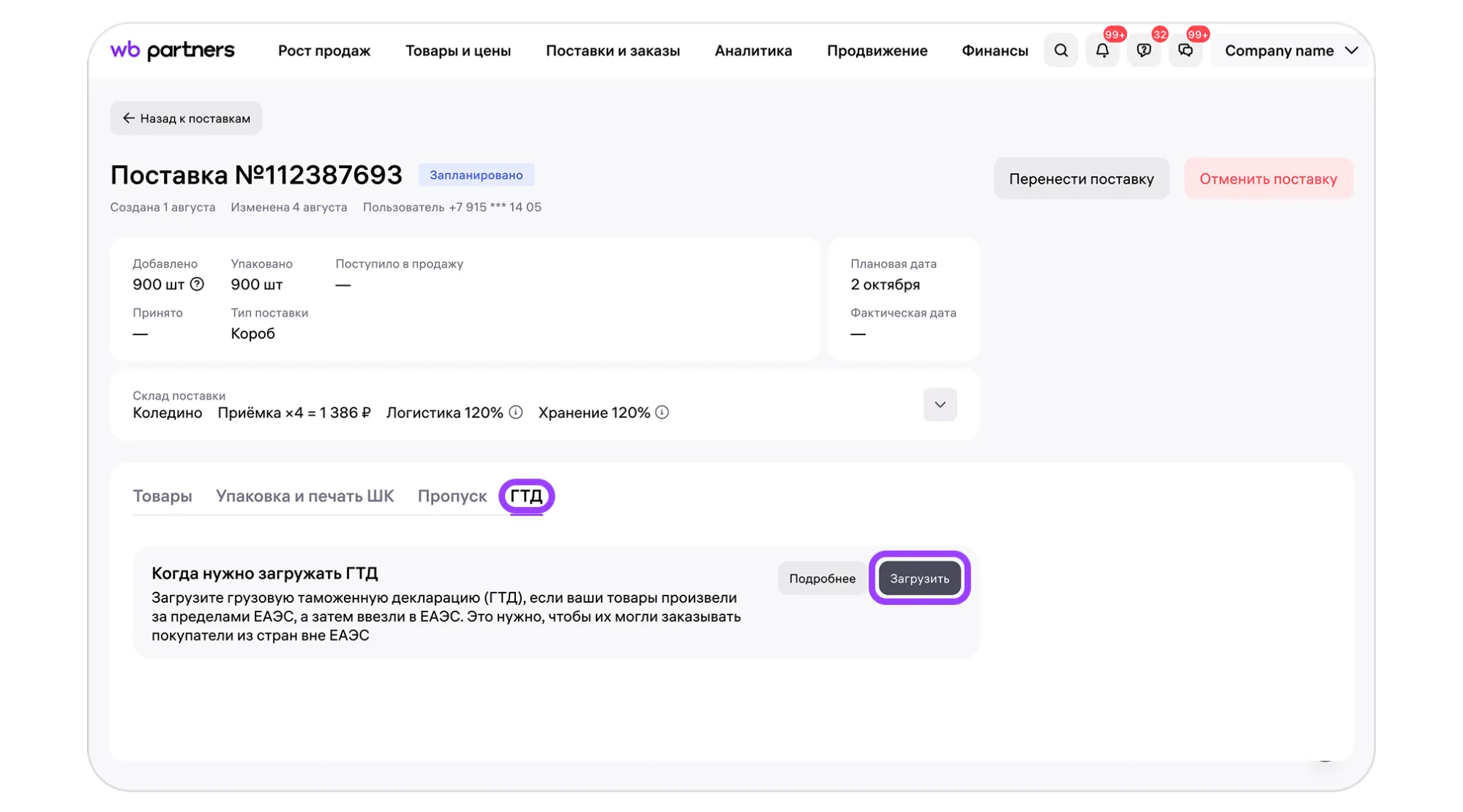Click info icon beside Хранение 120%
Viewport: 1463px width, 812px height.
662,413
